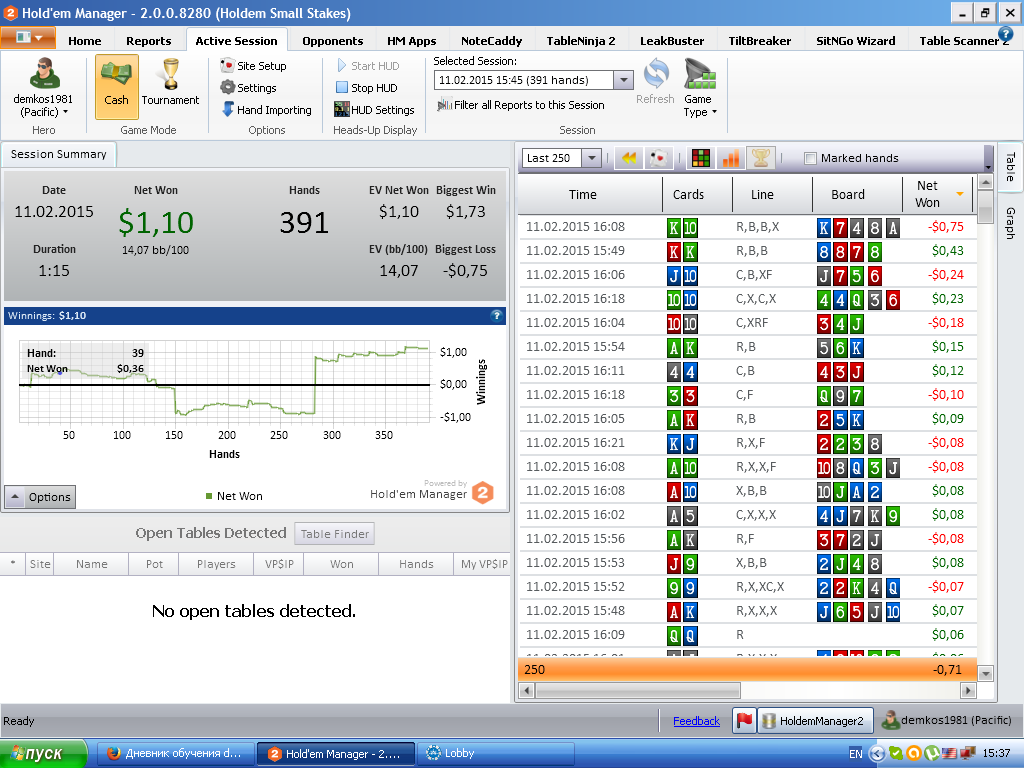The image size is (1024, 768).
Task: Sort hands by Net Won column
Action: 935,194
